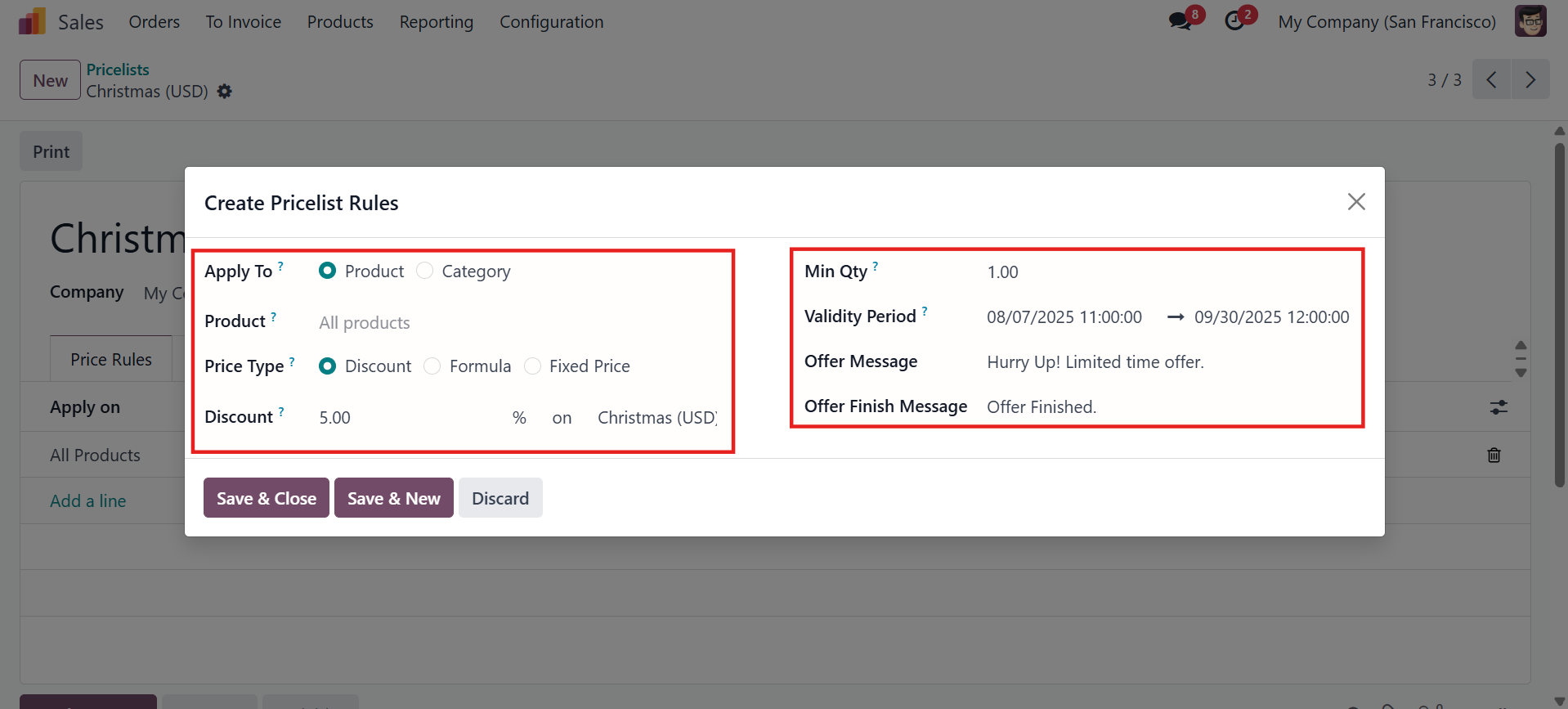Select Category under Apply To
Screen dimensions: 1568x709
tap(424, 271)
